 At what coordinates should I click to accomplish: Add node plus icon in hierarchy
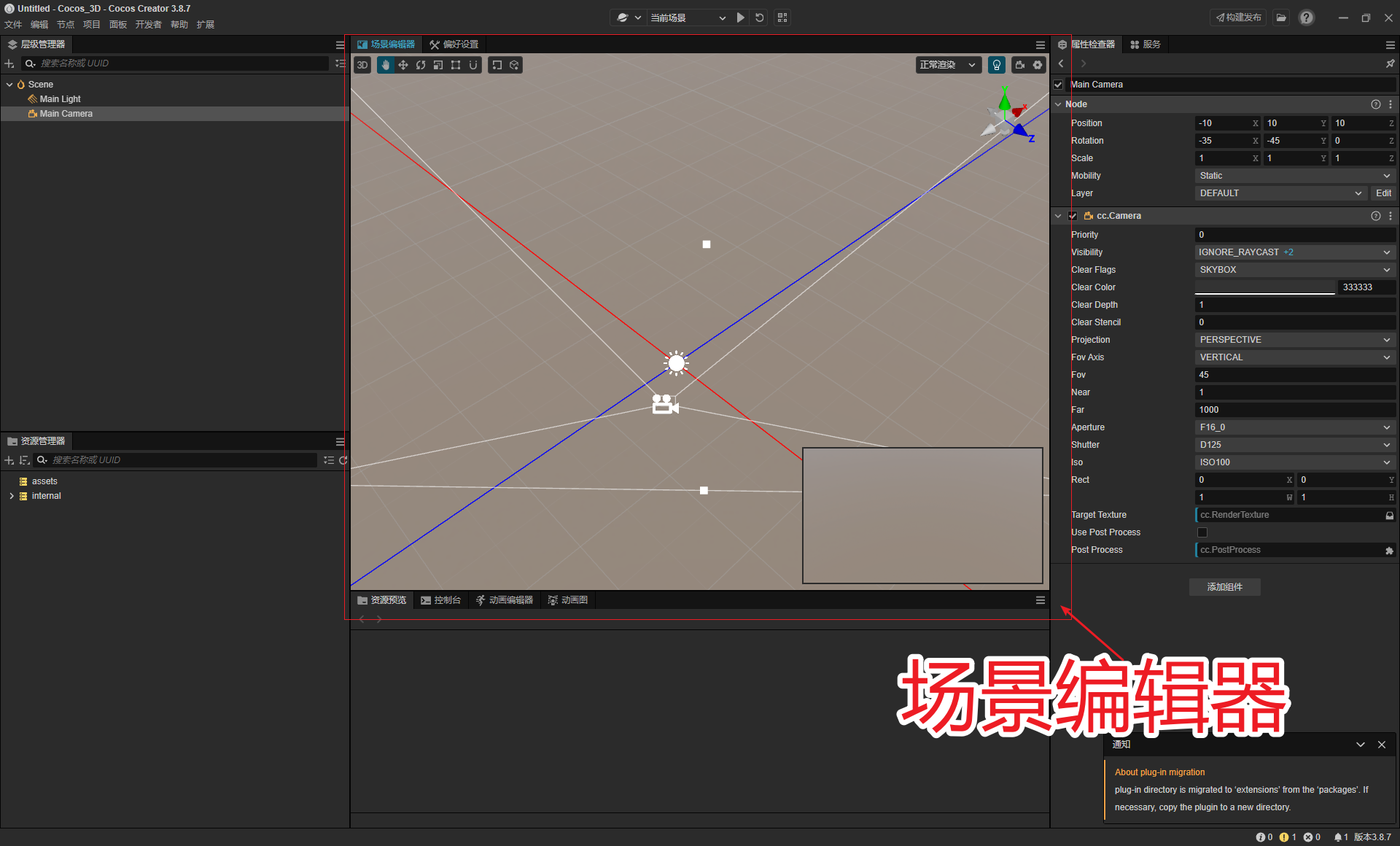9,63
